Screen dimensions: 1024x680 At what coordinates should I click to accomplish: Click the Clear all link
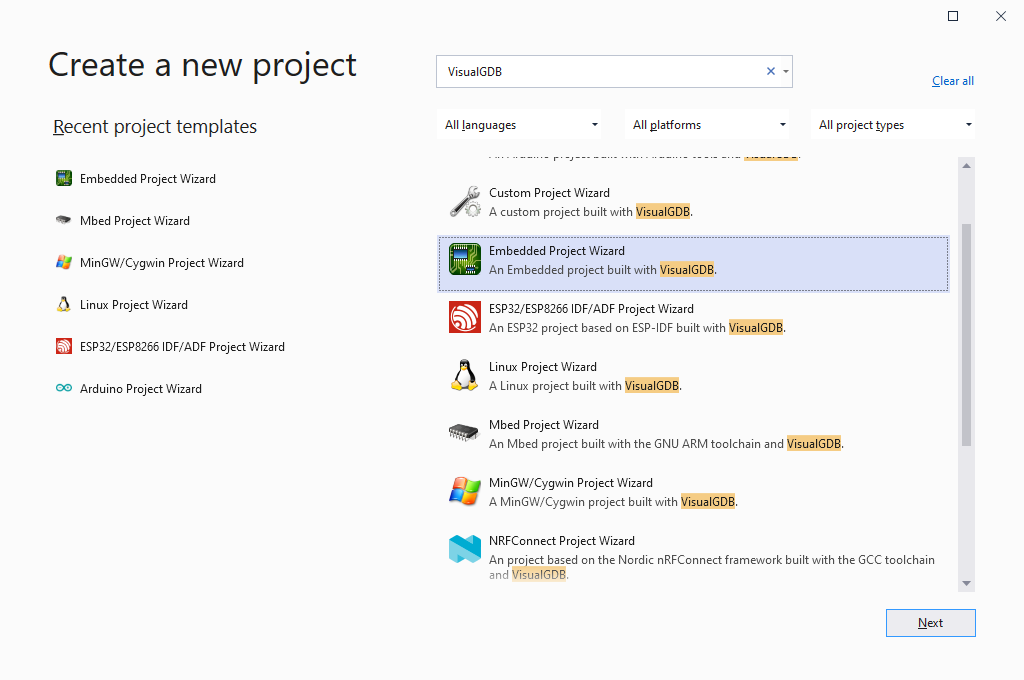click(953, 81)
